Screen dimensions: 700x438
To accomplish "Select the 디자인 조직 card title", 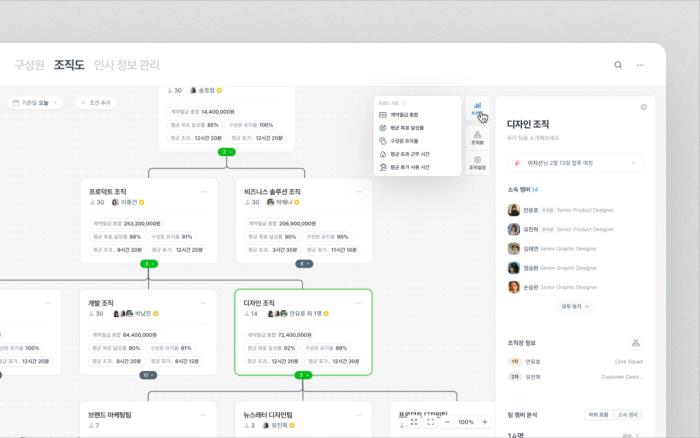I will coord(259,303).
